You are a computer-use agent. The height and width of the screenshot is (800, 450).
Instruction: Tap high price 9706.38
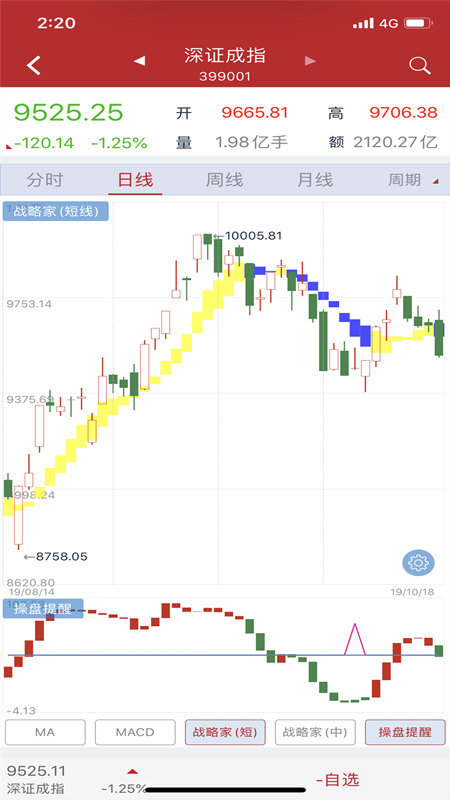tap(404, 112)
